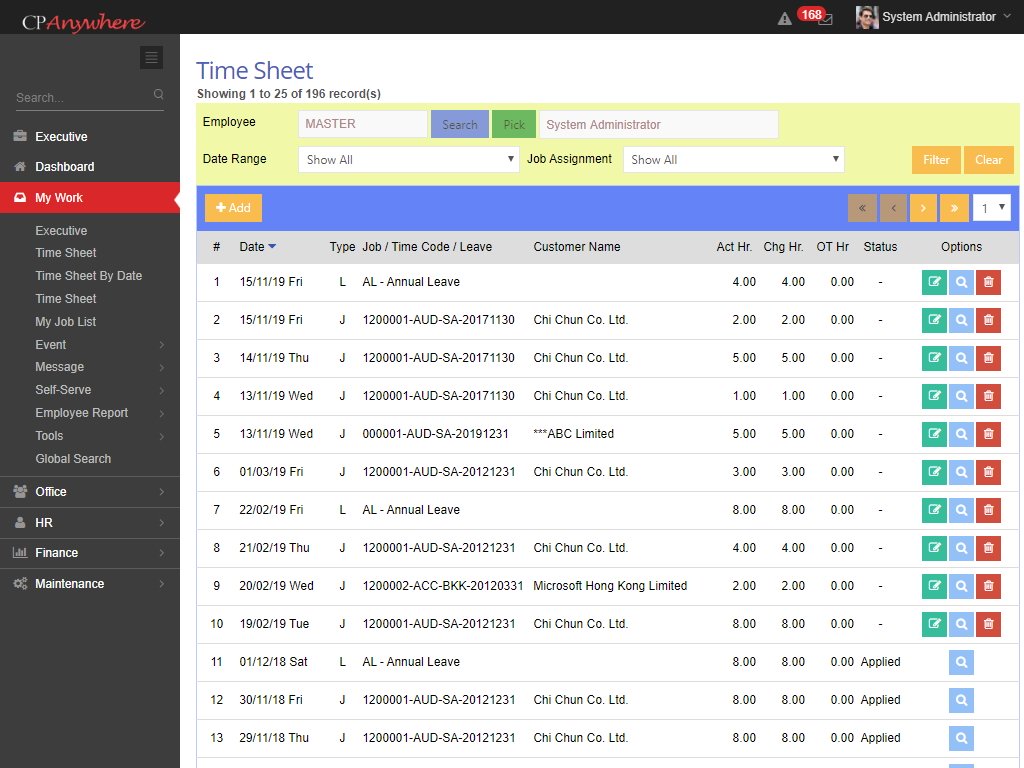The height and width of the screenshot is (768, 1024).
Task: Open Time Sheet By Date in sidebar
Action: 89,276
